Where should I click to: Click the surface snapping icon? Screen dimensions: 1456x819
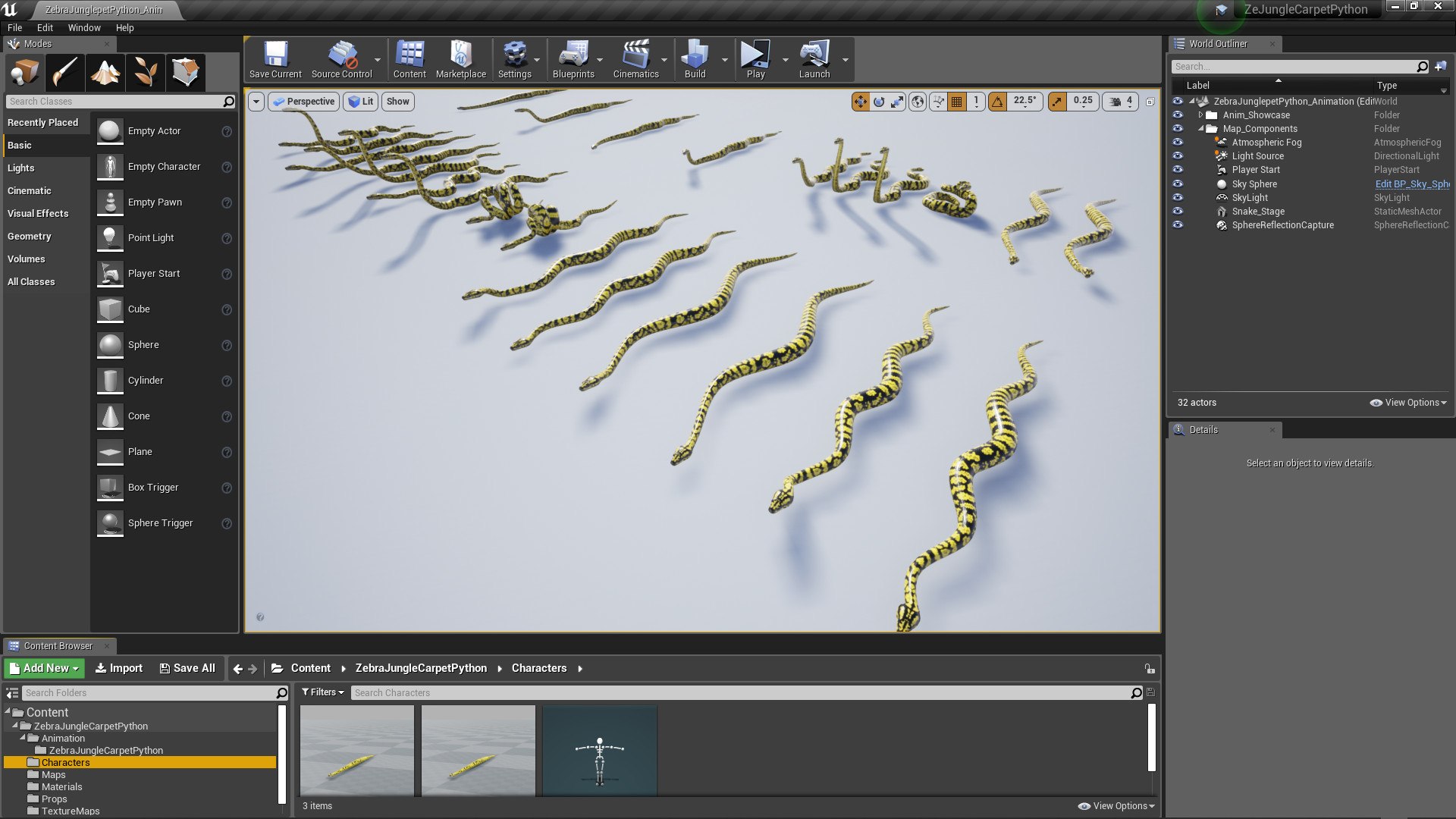939,101
